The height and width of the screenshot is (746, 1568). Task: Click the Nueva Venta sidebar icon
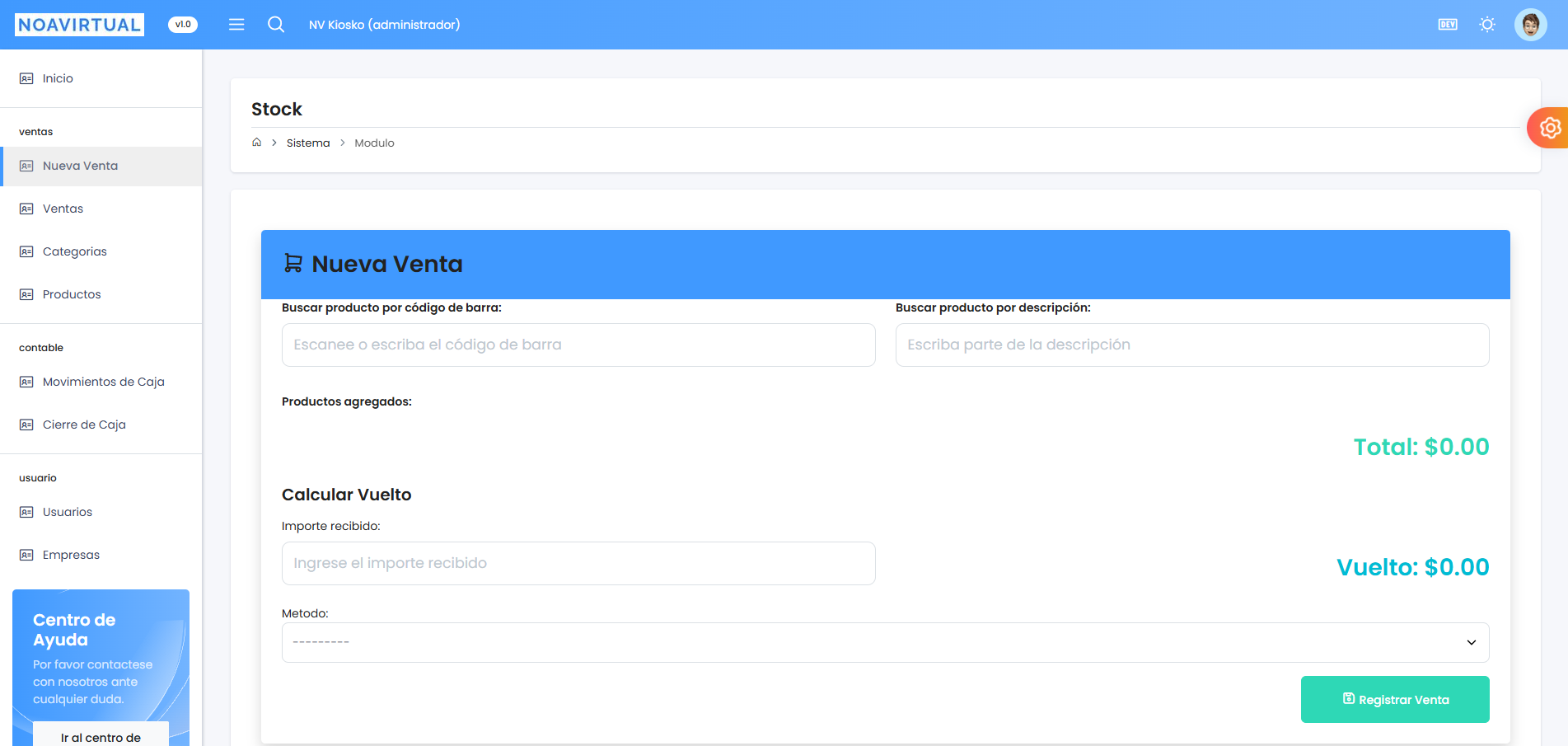click(26, 166)
